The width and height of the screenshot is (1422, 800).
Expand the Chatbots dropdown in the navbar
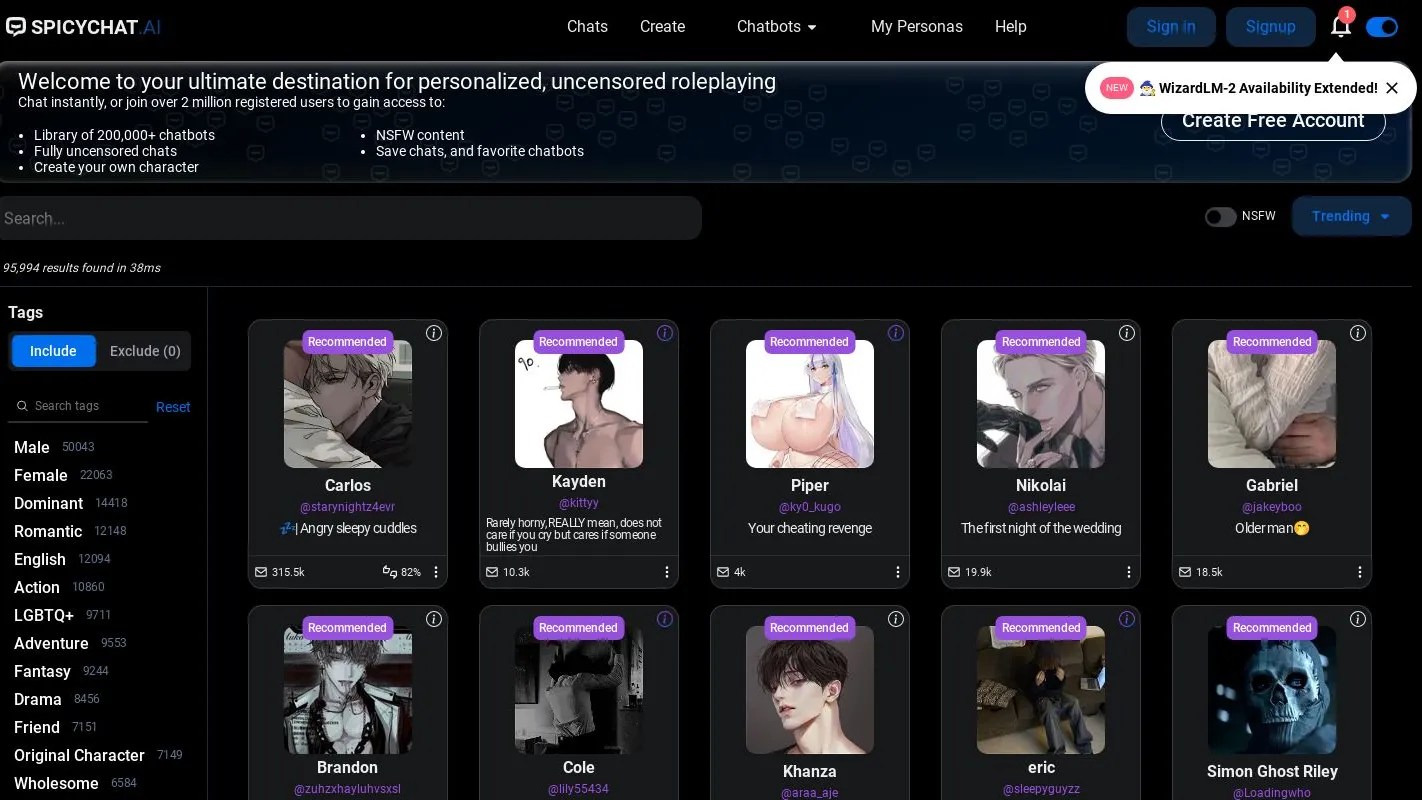(x=776, y=27)
